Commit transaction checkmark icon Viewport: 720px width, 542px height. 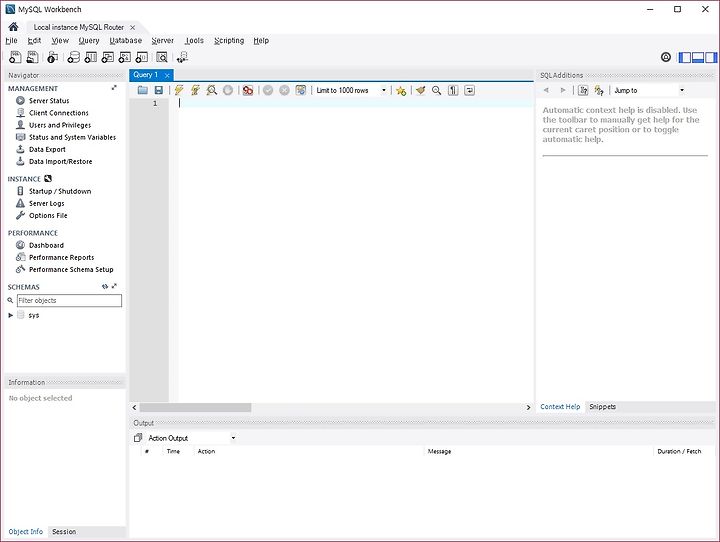[268, 90]
